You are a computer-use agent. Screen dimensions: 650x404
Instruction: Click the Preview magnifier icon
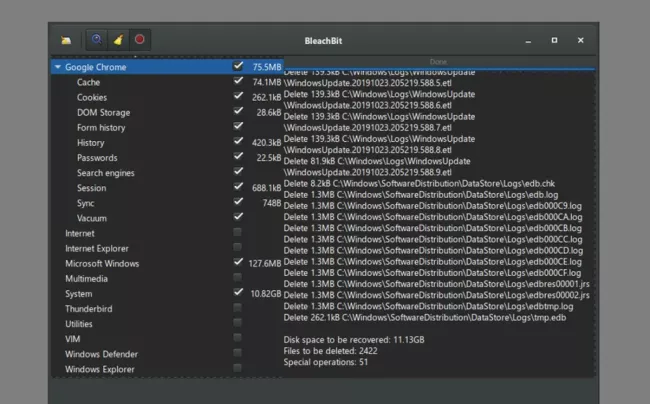click(97, 40)
